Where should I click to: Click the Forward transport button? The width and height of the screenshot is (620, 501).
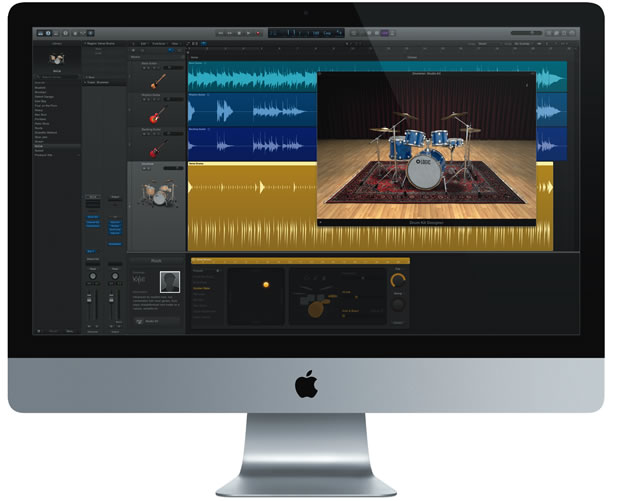point(230,34)
